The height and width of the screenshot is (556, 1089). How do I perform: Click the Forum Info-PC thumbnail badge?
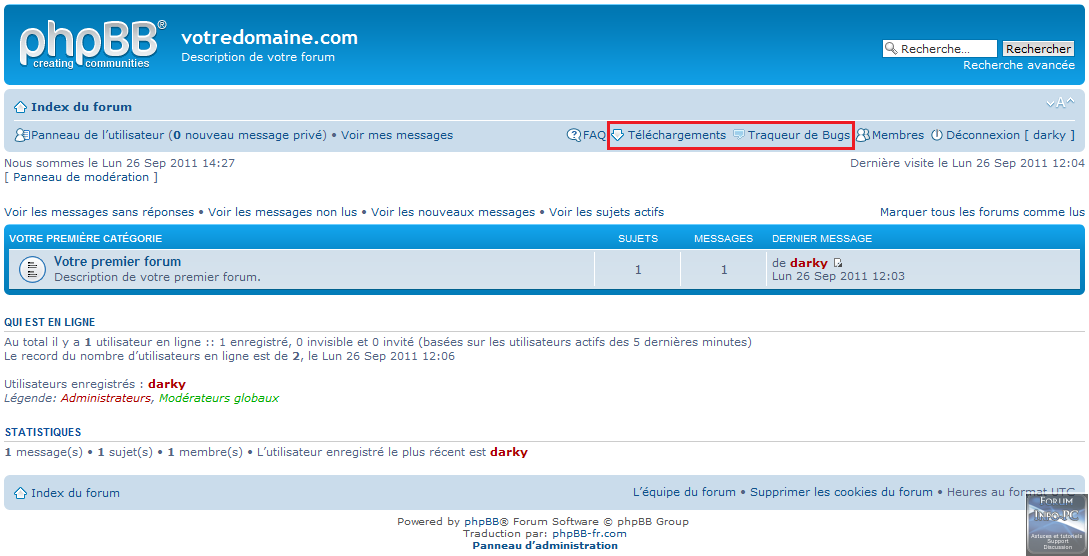coord(1056,524)
